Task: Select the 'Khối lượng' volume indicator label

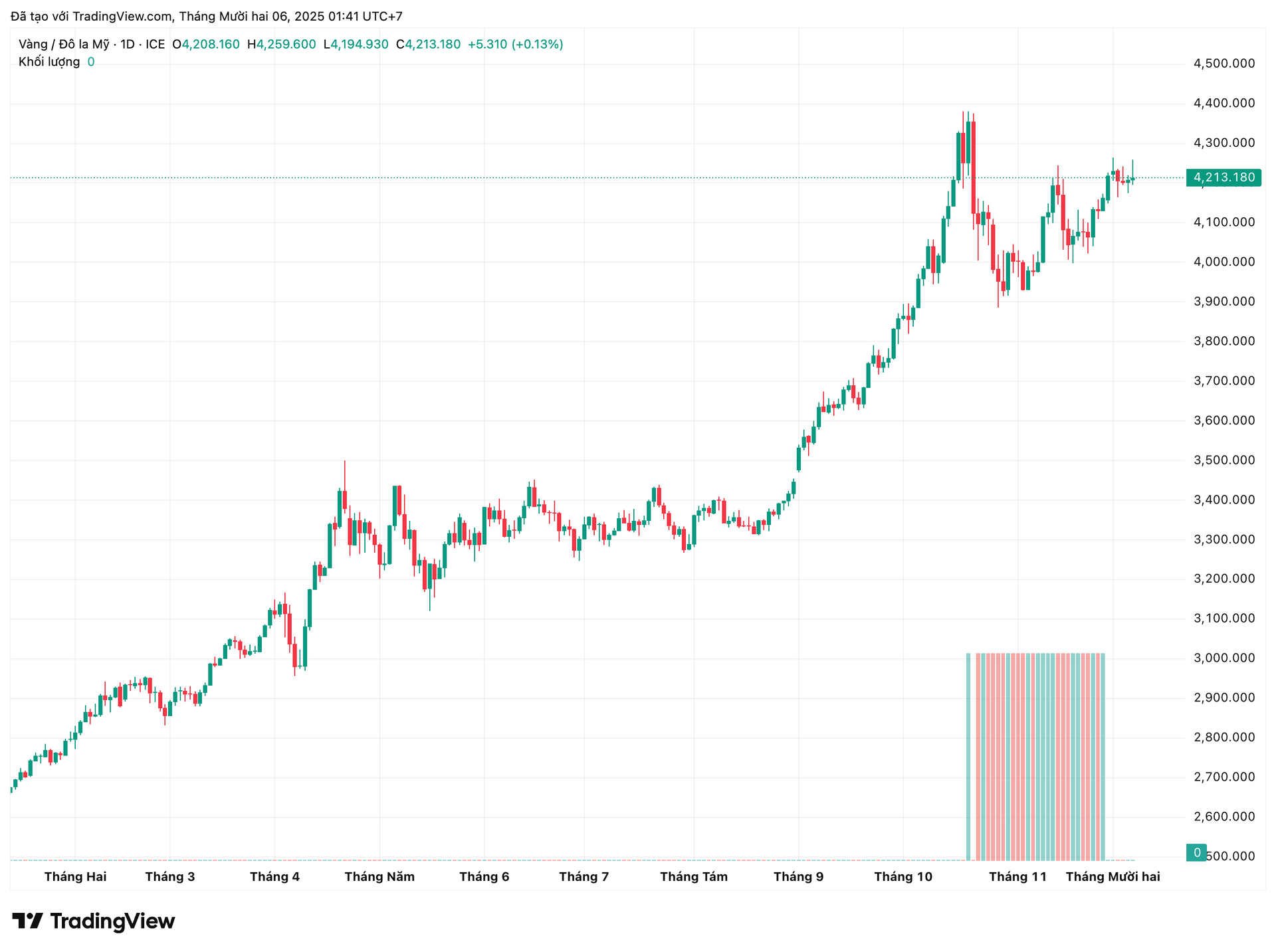Action: (50, 62)
